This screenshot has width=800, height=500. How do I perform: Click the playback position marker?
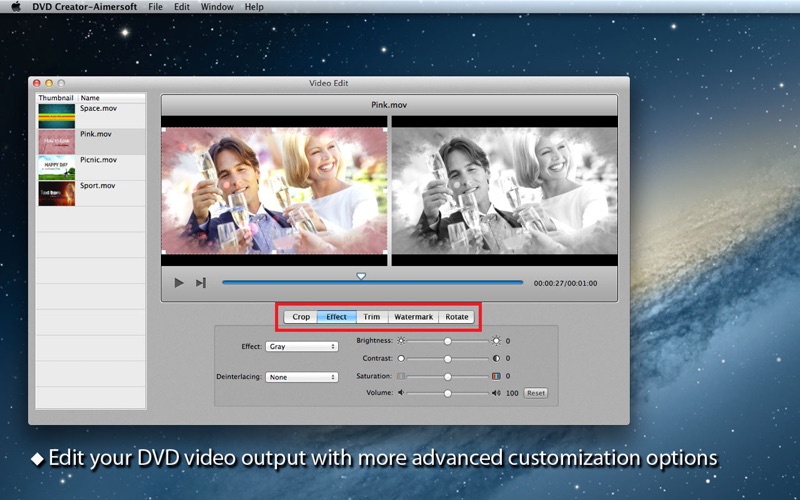[x=361, y=276]
